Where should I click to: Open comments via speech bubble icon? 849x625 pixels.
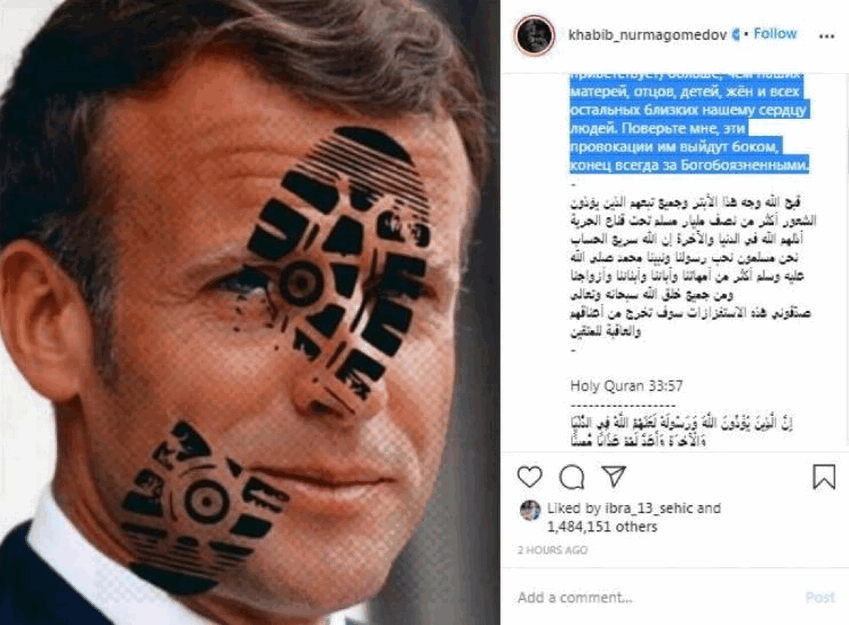point(572,477)
